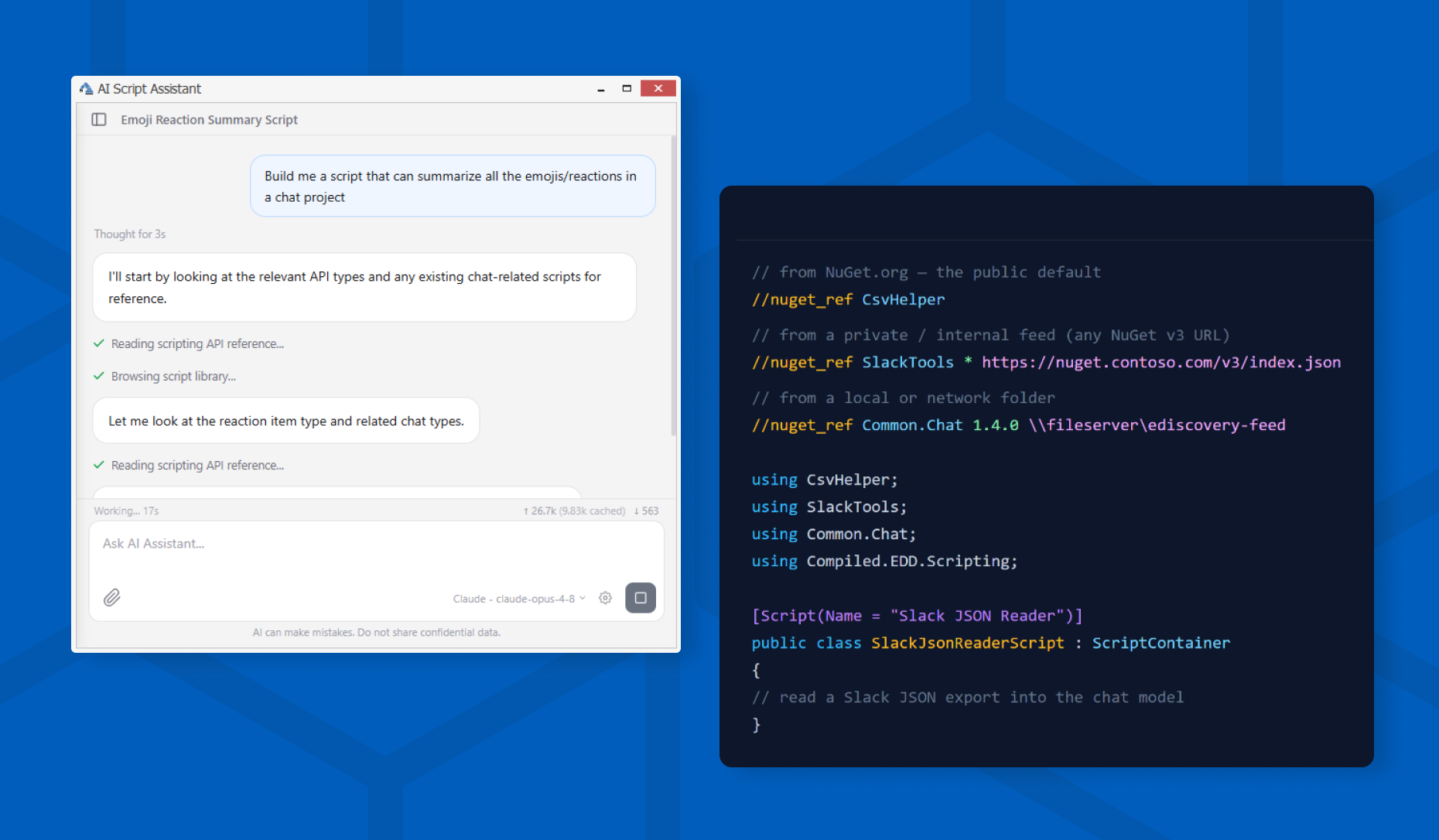
Task: Click the AI Script Assistant app icon
Action: 86,89
